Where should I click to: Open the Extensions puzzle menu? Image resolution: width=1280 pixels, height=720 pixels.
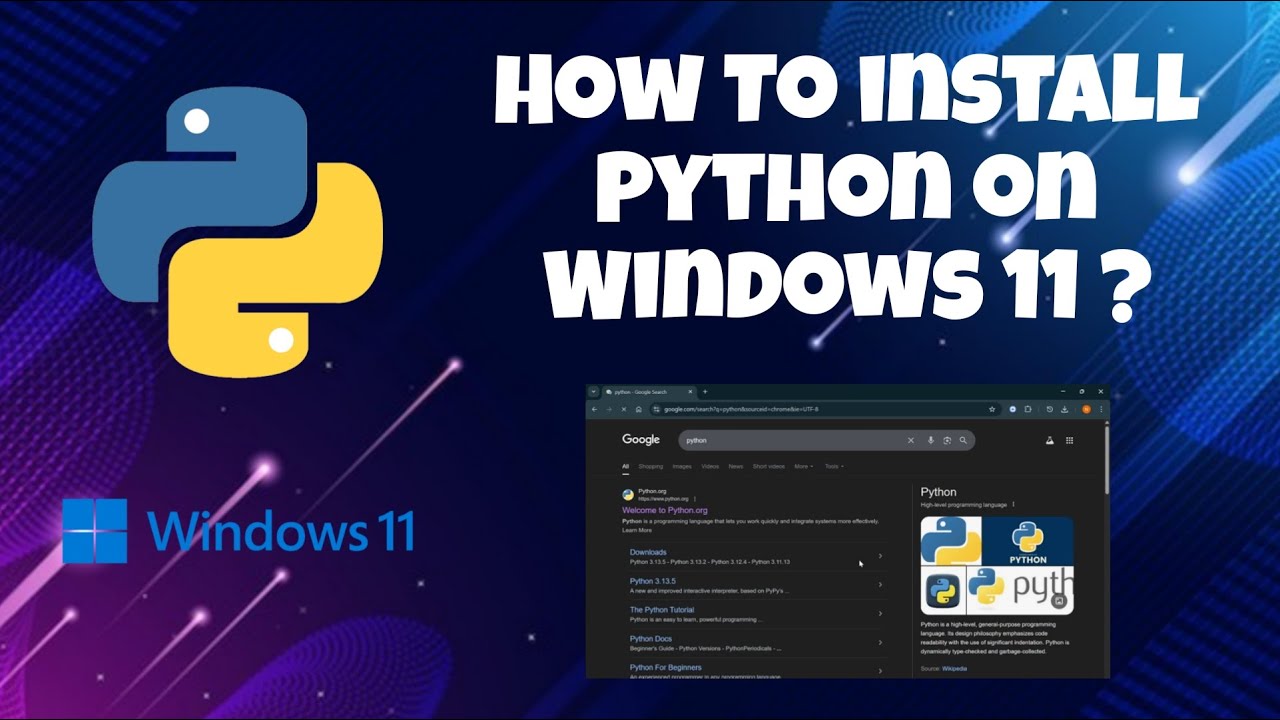point(1028,409)
